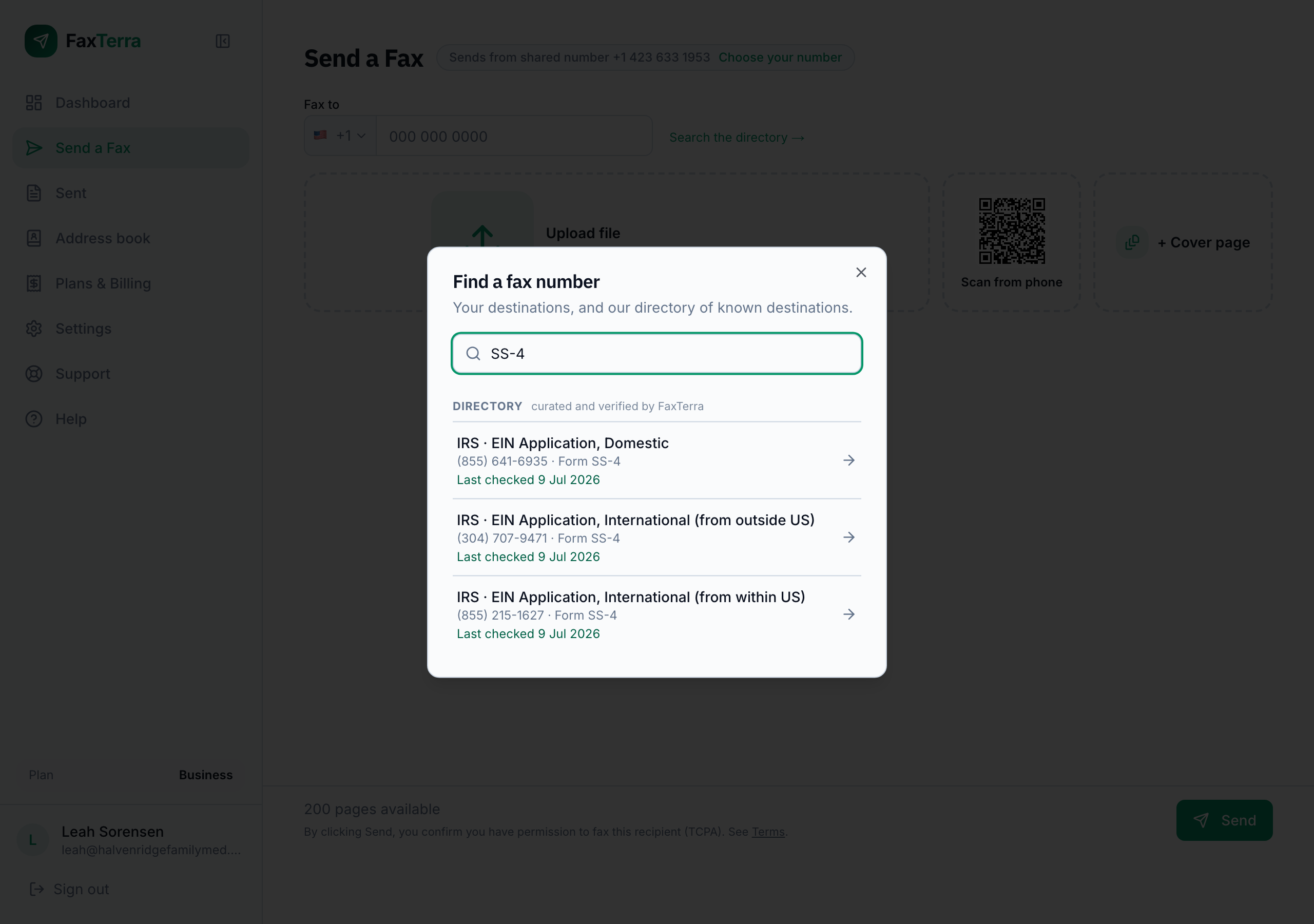The height and width of the screenshot is (924, 1314).
Task: Click the Form SS-4 text under Domestic entry
Action: pyautogui.click(x=589, y=461)
